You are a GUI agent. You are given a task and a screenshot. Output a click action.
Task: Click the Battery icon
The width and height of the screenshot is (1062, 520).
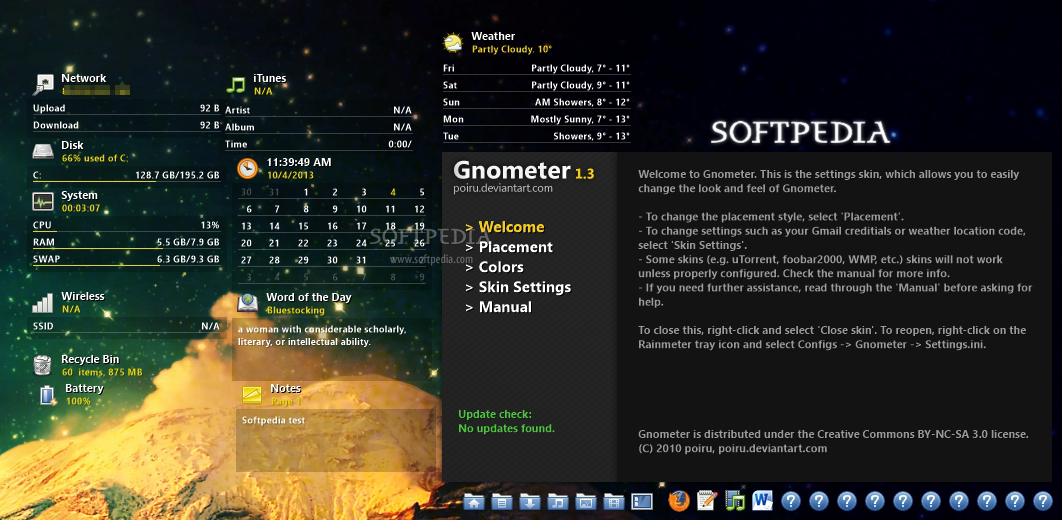coord(47,394)
